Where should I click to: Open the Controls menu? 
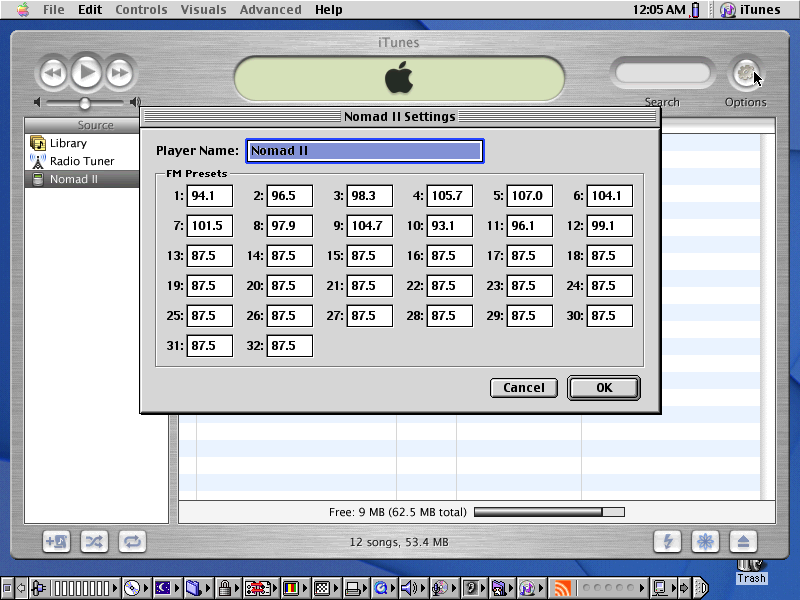tap(141, 9)
